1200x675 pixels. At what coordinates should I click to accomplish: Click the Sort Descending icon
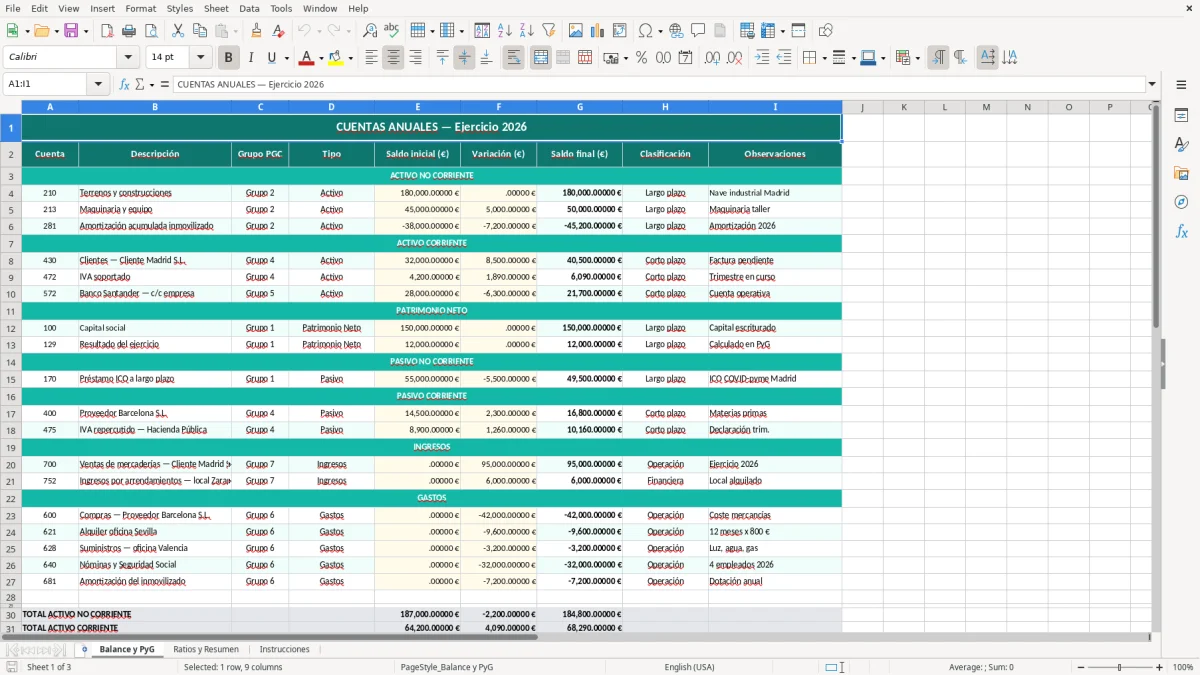point(526,31)
